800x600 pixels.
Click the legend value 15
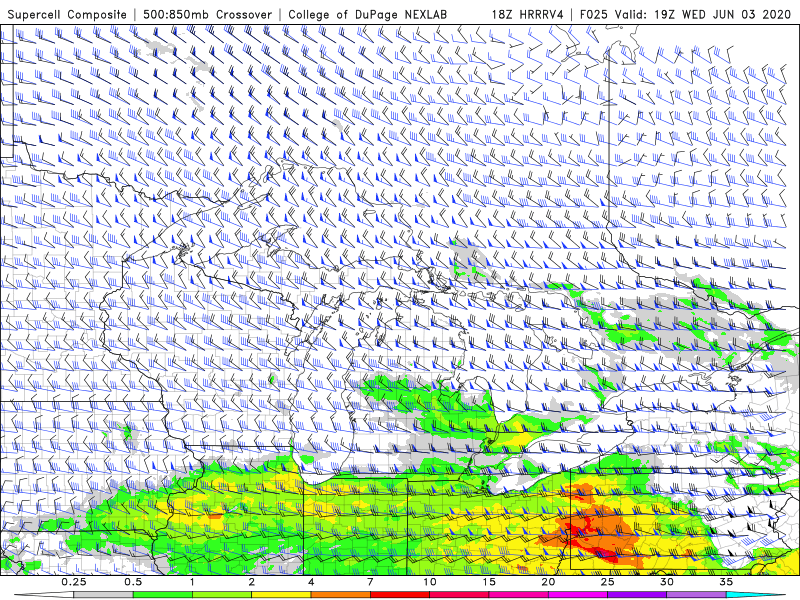489,582
